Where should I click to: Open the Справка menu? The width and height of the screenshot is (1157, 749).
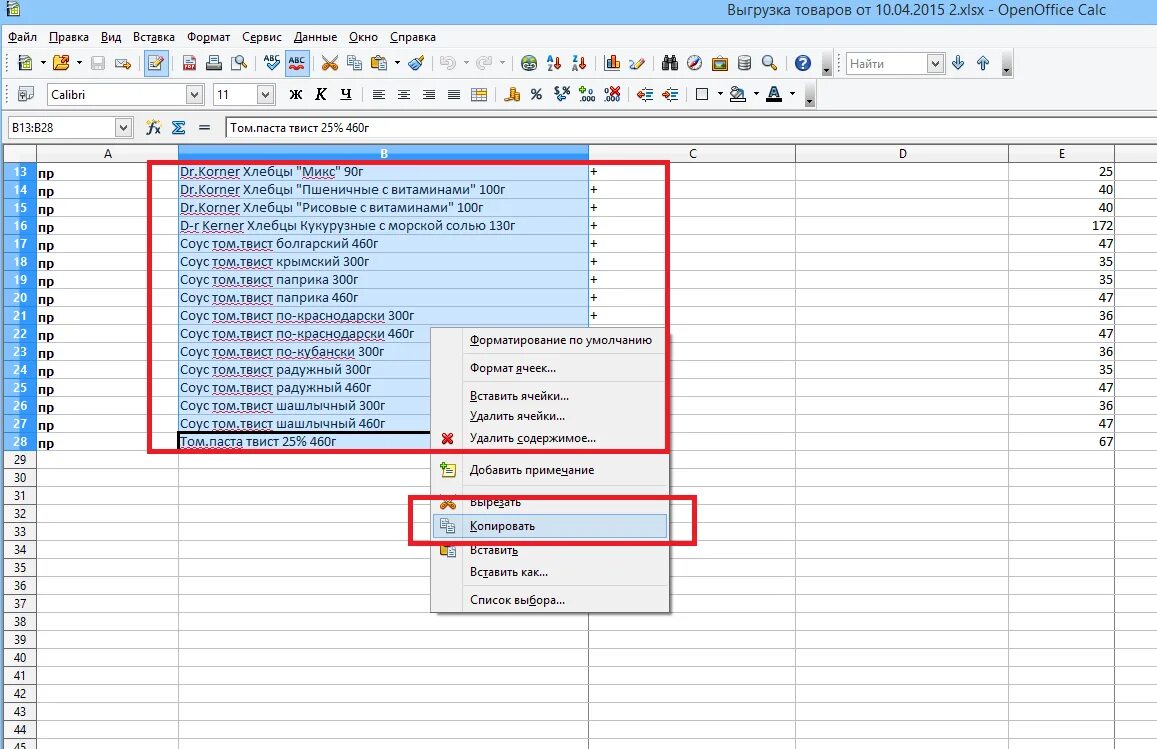[x=412, y=37]
